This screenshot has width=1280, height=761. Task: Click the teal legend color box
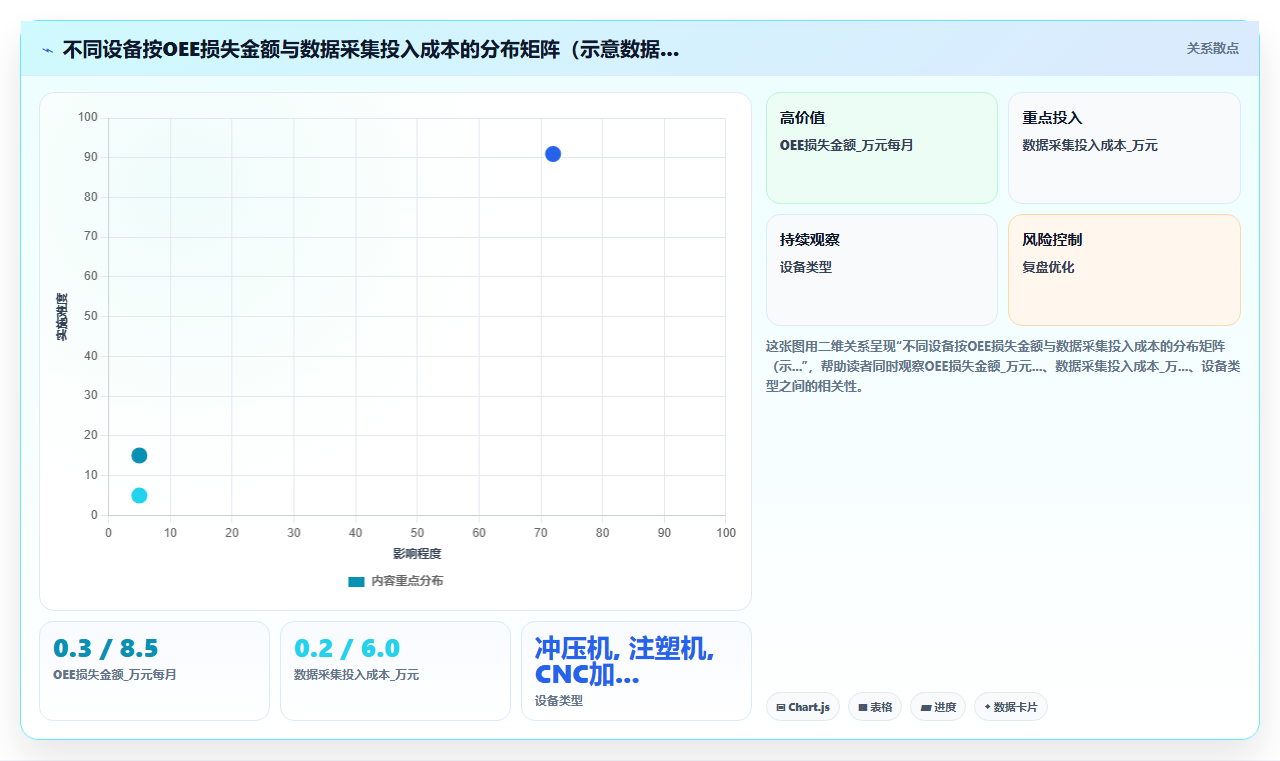[356, 581]
